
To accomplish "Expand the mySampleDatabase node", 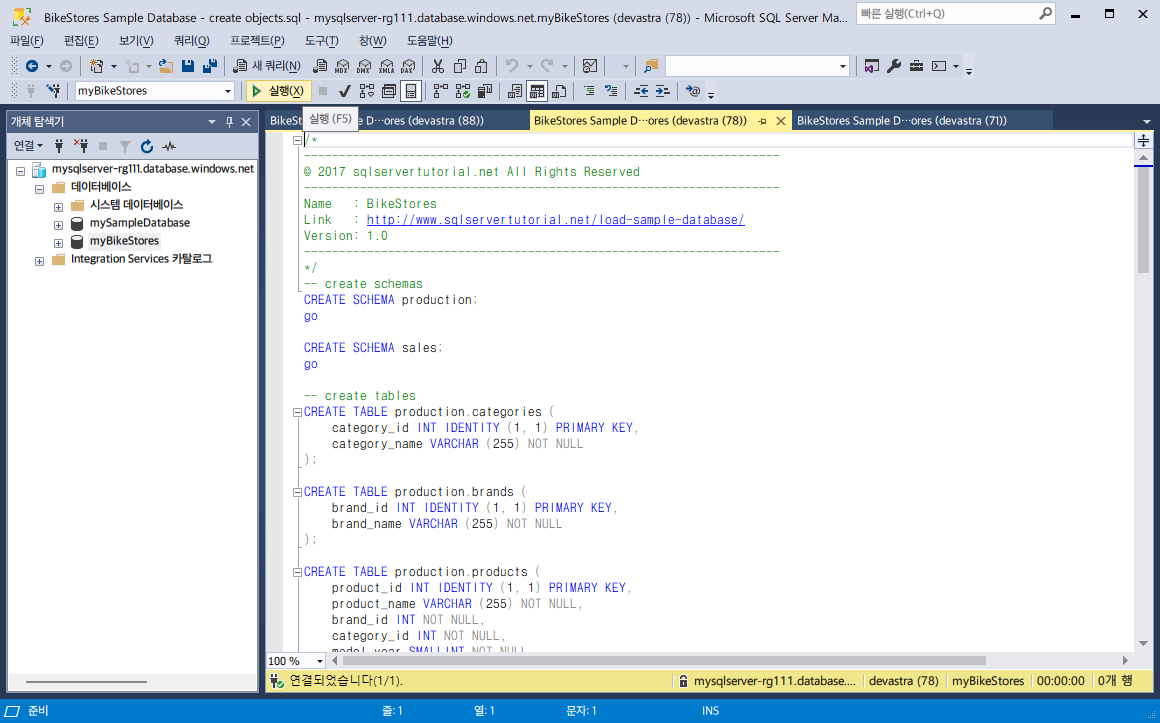I will point(58,224).
